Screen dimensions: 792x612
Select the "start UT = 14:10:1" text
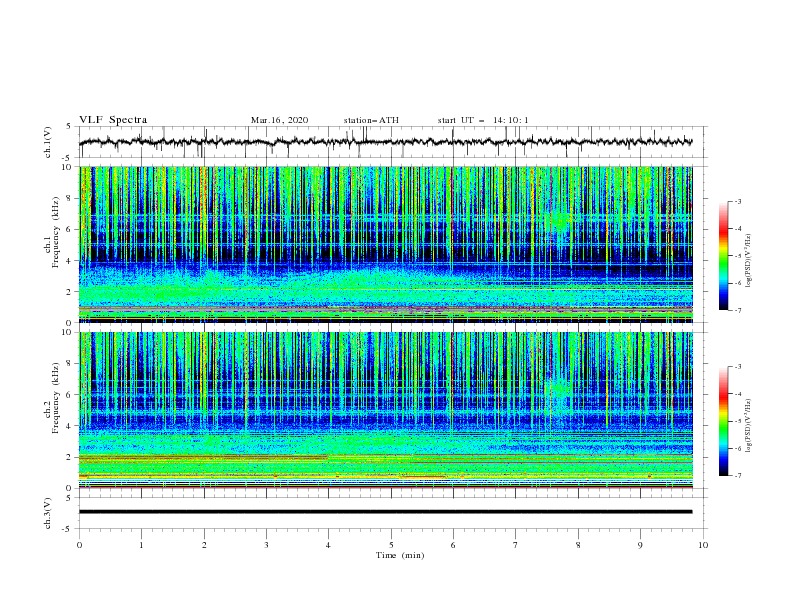tap(483, 120)
